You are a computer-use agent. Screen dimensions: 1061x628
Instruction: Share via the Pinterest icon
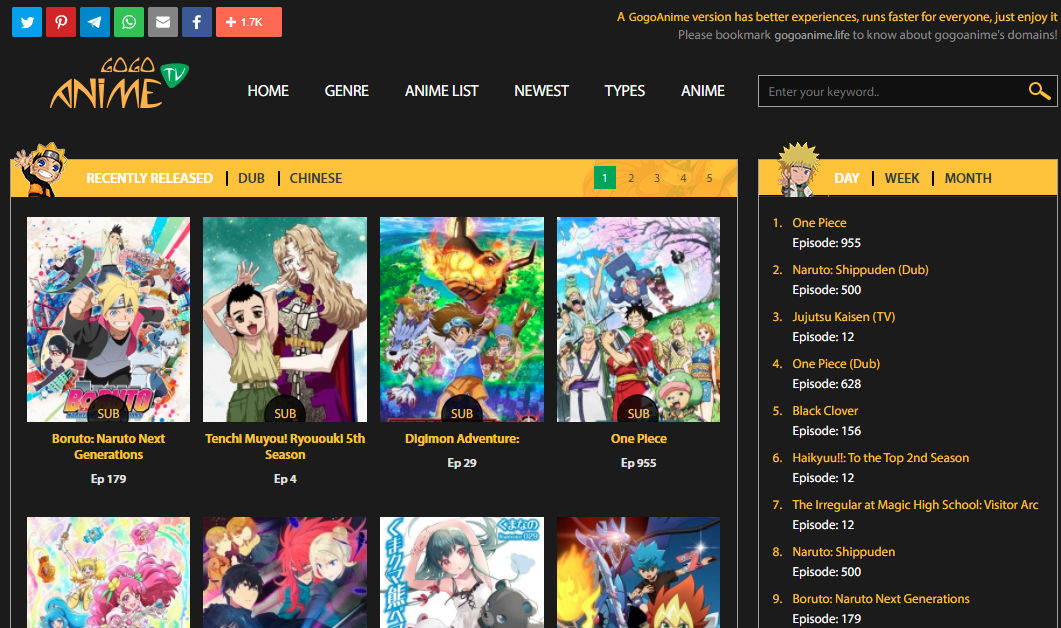click(61, 22)
